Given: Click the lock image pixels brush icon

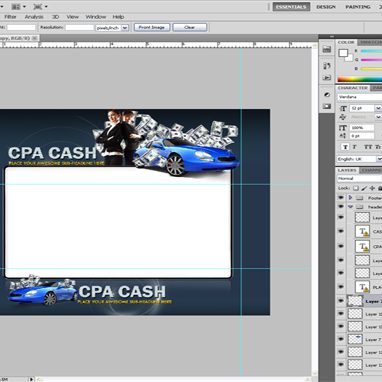Looking at the screenshot, I should 364,188.
